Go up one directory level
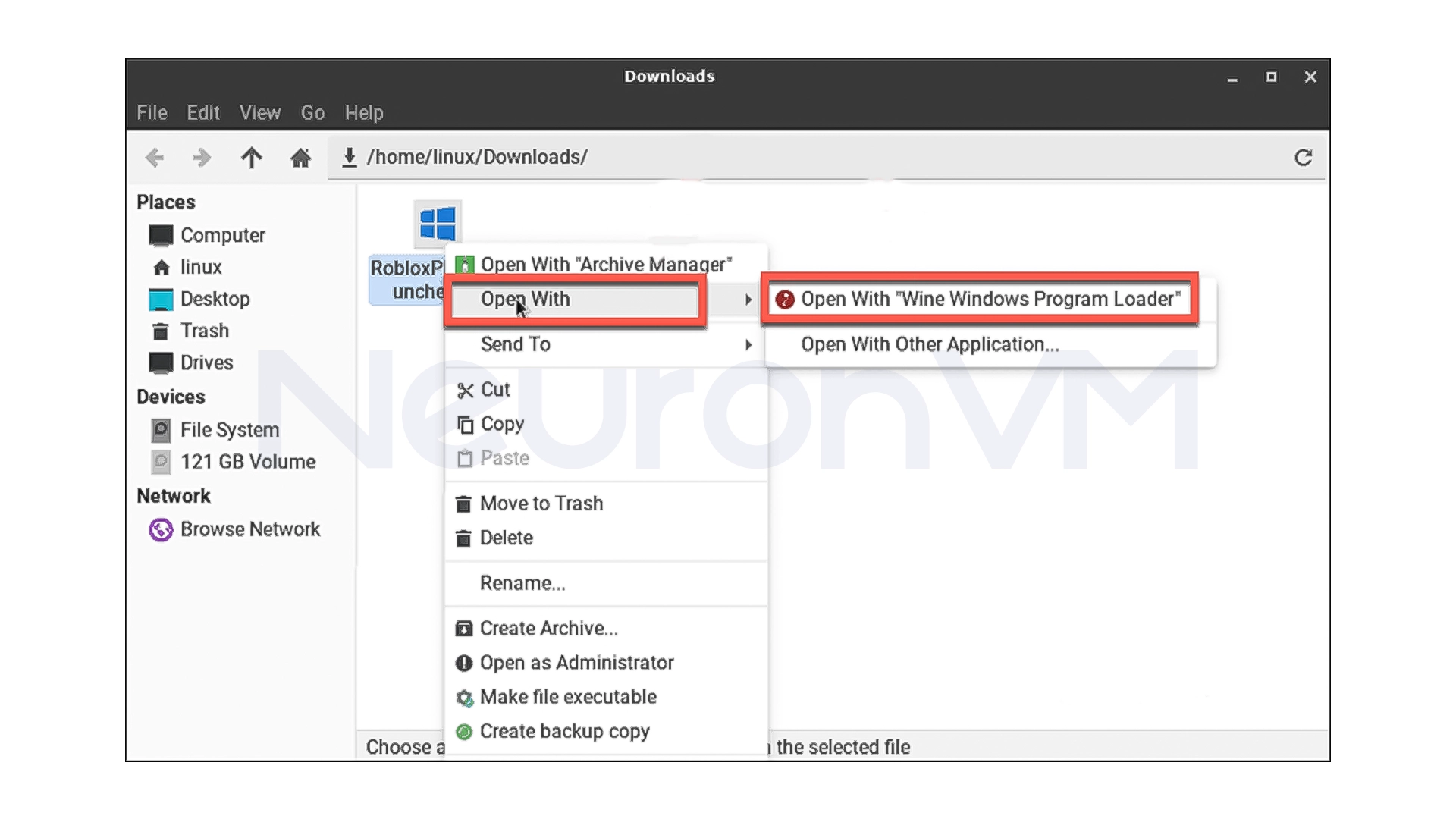 tap(252, 158)
